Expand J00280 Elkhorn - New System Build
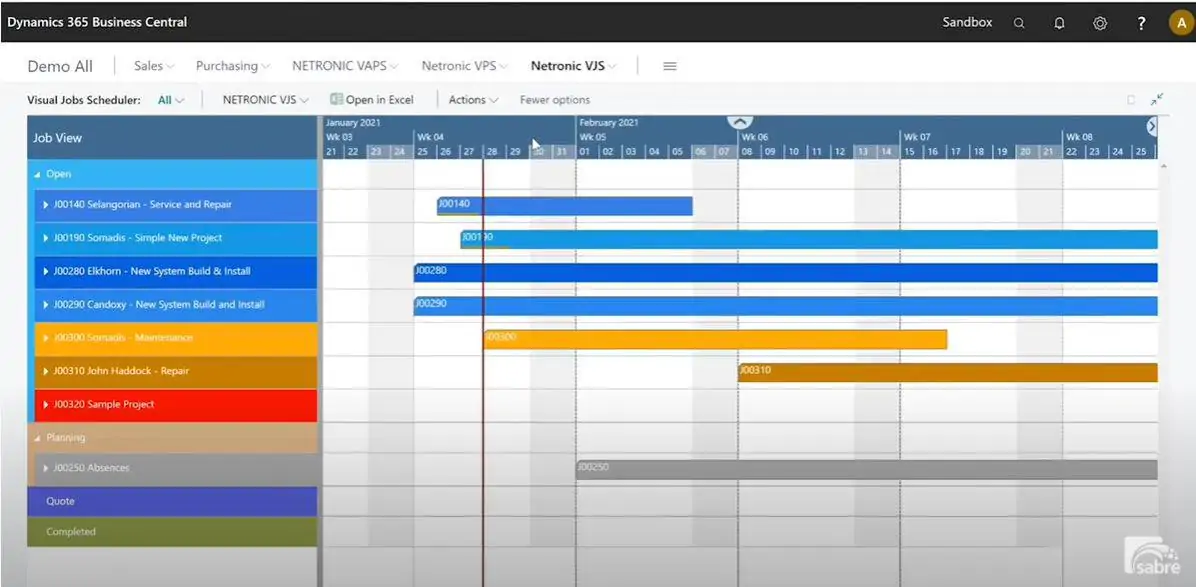1196x587 pixels. click(x=47, y=271)
